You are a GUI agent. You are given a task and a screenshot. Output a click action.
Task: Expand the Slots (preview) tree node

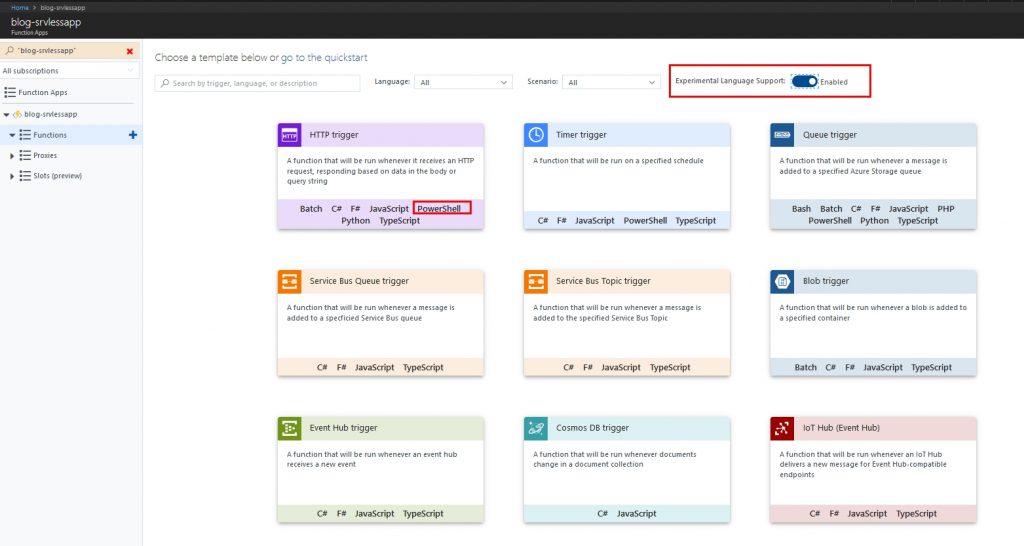(12, 176)
